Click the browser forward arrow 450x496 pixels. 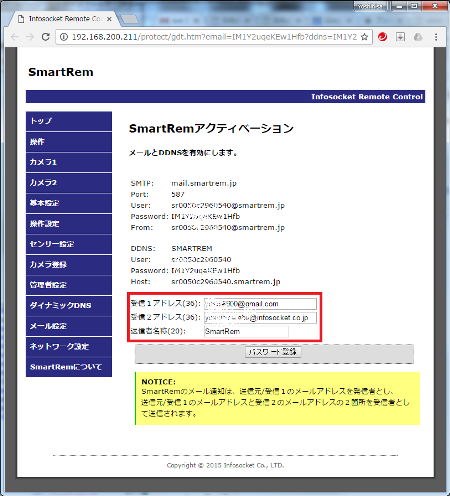(x=30, y=37)
